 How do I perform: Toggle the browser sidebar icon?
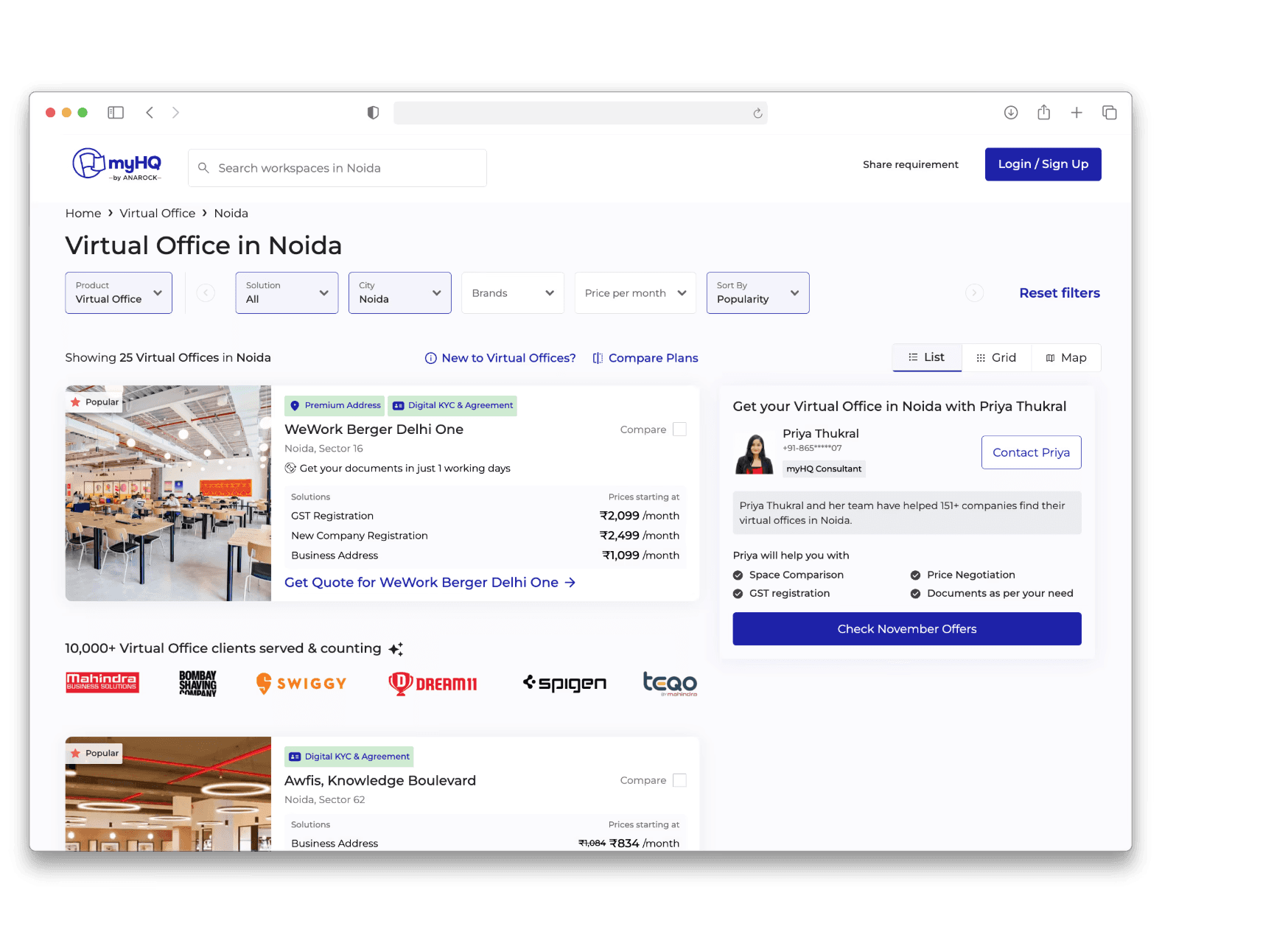[x=116, y=113]
